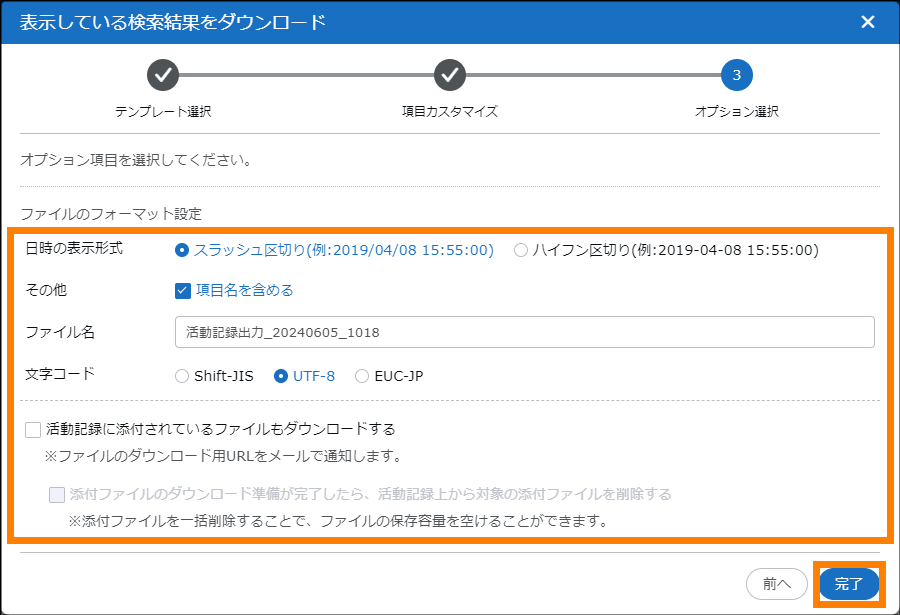Screen dimensions: 900x615
Task: Check the delete 添付ファイル after download option
Action: [57, 494]
